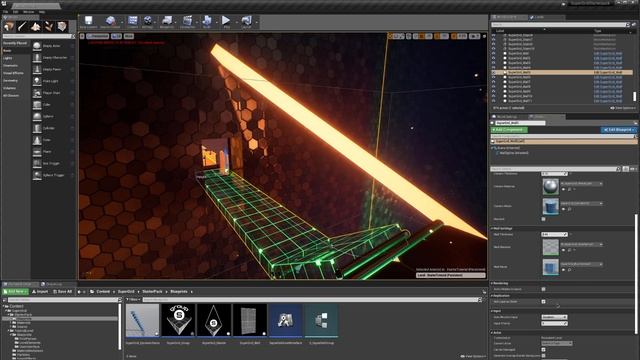640x360 pixels.
Task: Pick the Cube primitive icon
Action: [x=37, y=104]
